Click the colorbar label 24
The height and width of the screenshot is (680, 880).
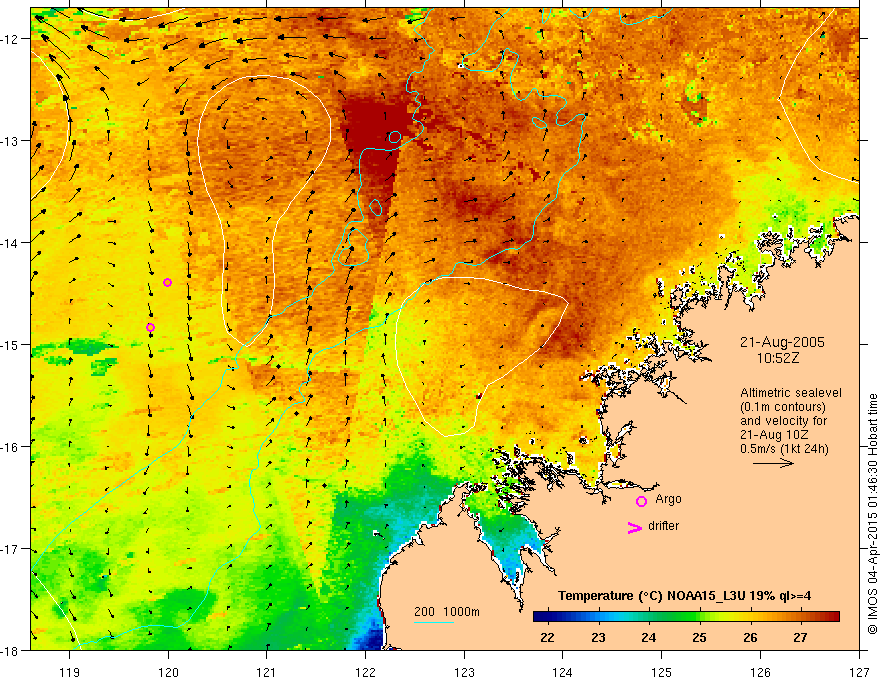pyautogui.click(x=649, y=638)
